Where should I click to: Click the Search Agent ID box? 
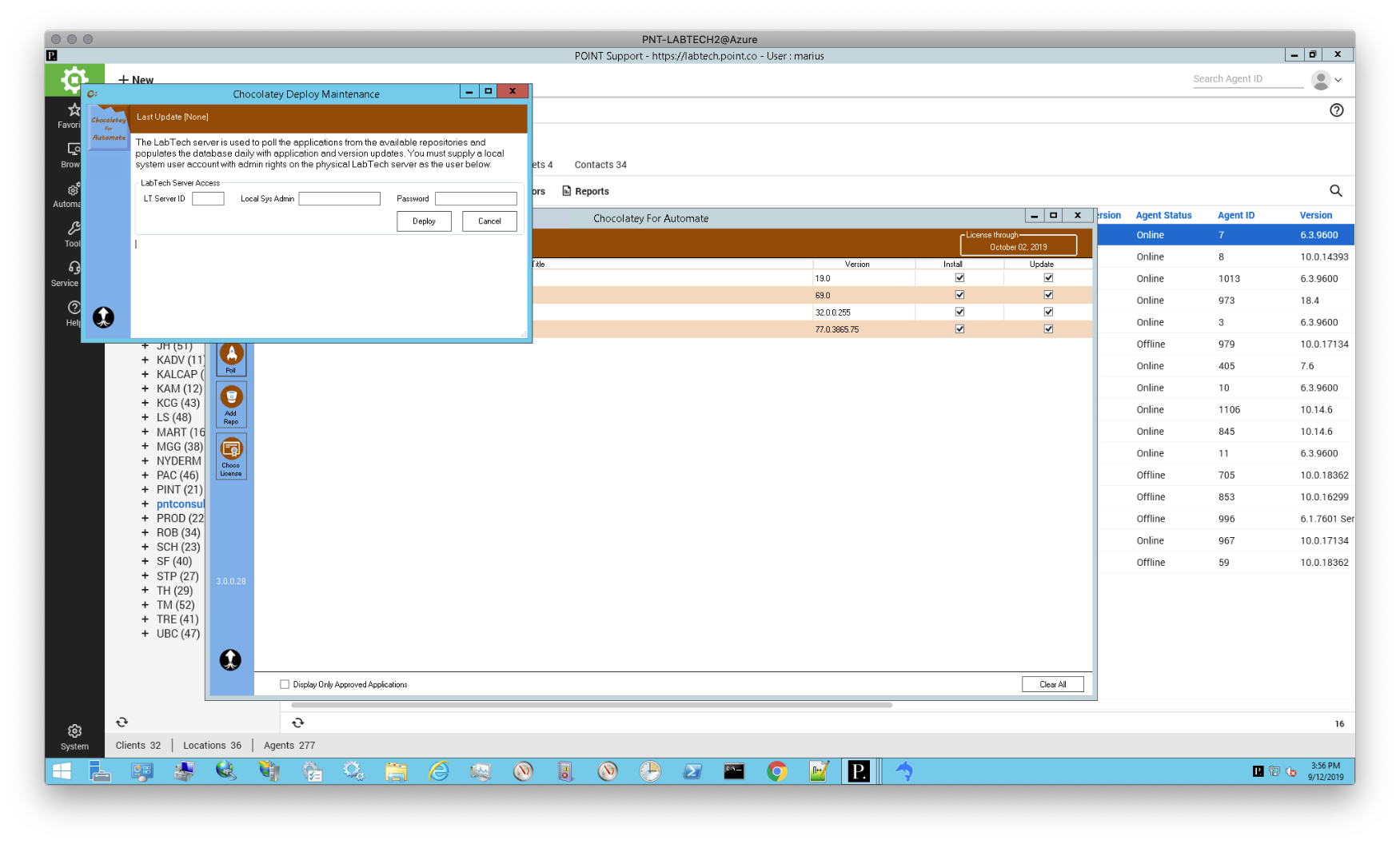pos(1247,79)
